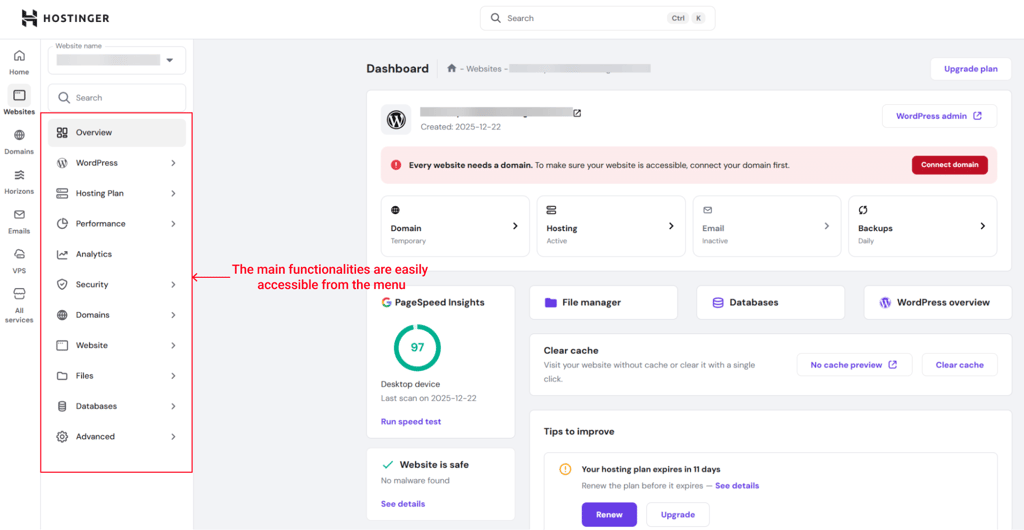
Task: Click the 'Tips to improve' heading
Action: (x=579, y=431)
